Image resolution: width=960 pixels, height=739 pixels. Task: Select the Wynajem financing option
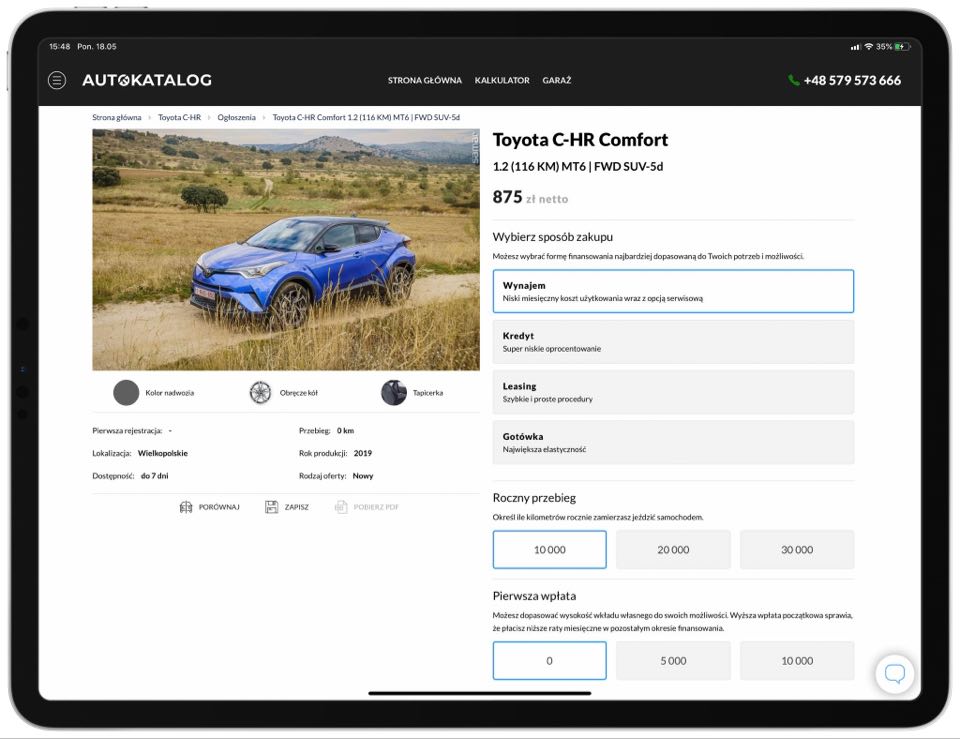673,291
